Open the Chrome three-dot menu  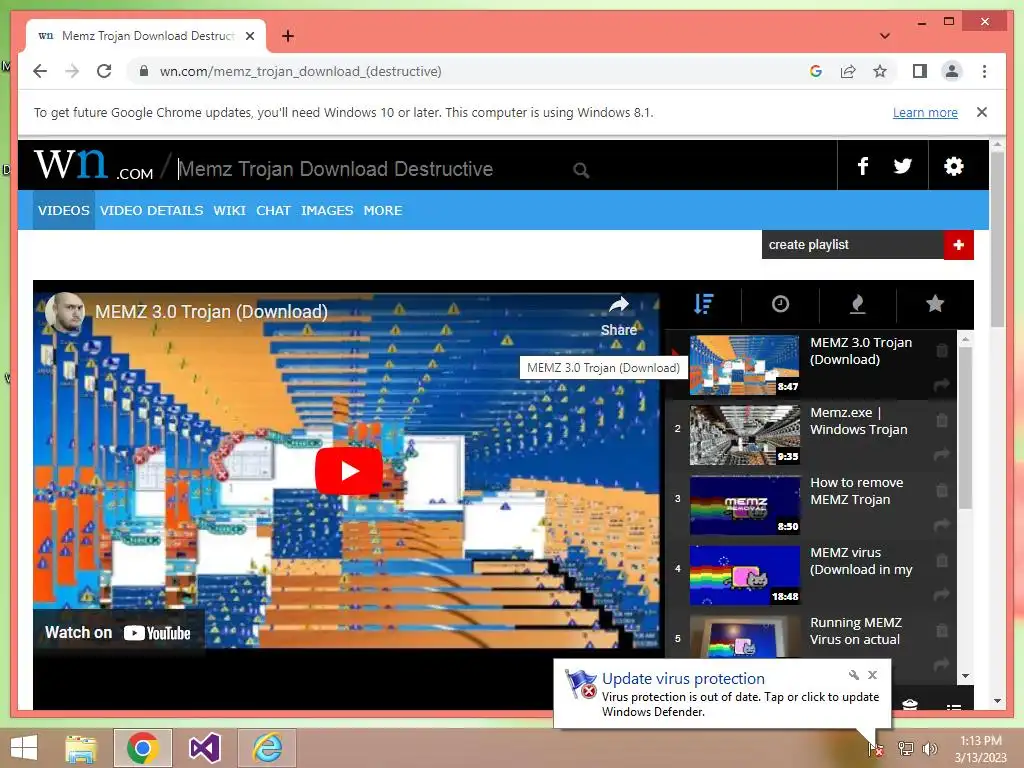[984, 71]
